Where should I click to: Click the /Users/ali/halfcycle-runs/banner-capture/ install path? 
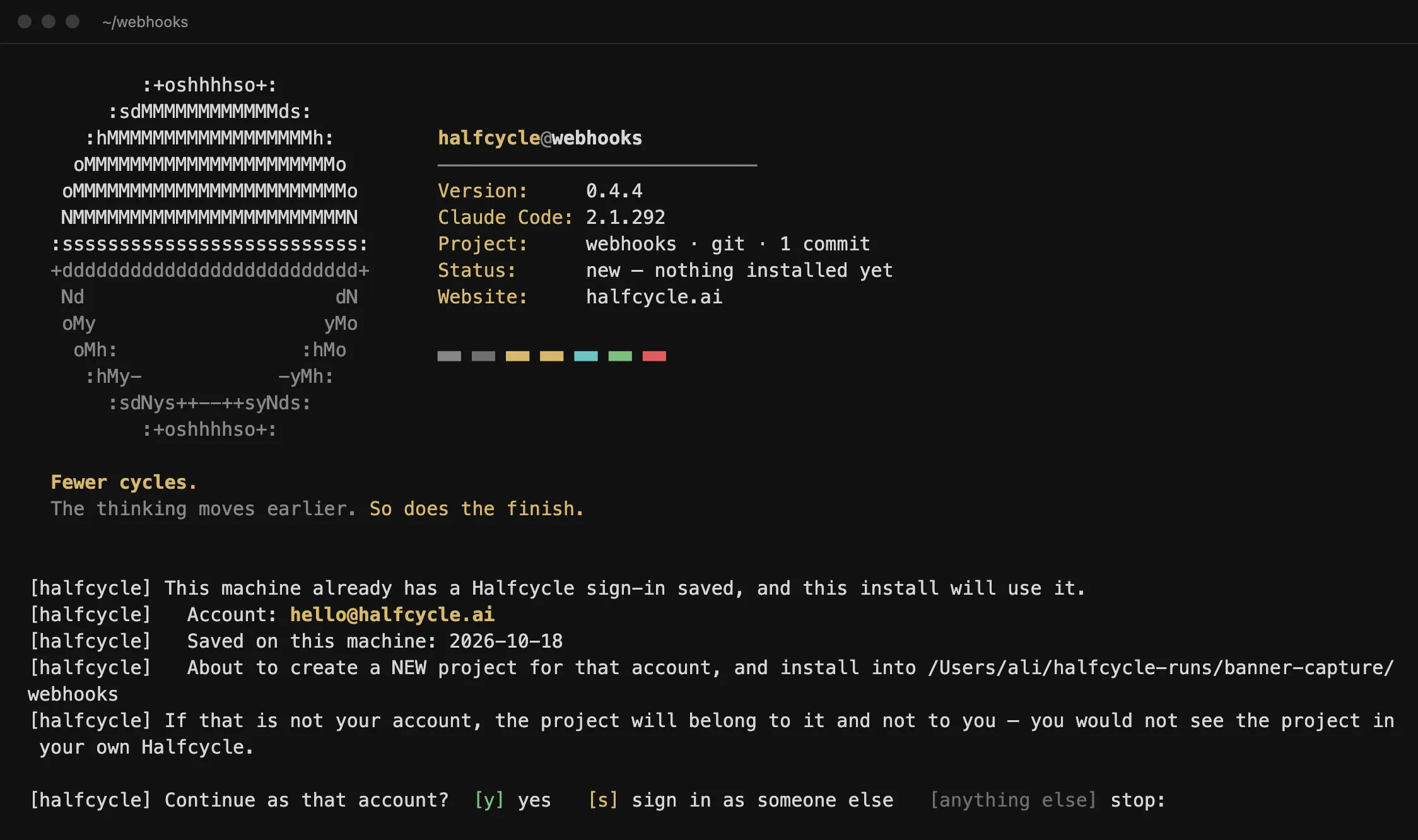click(x=1161, y=668)
